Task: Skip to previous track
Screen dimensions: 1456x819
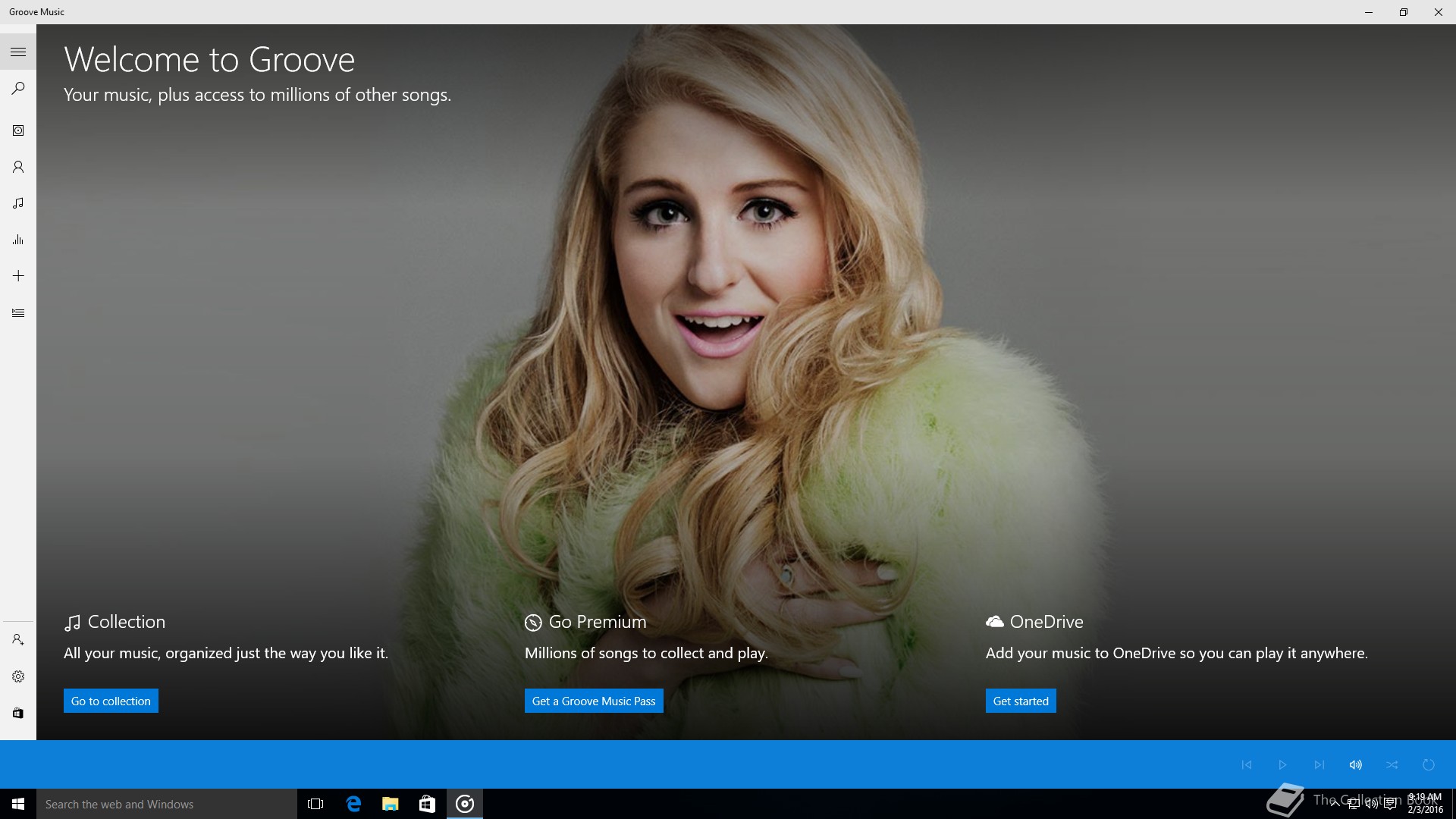Action: pyautogui.click(x=1247, y=764)
